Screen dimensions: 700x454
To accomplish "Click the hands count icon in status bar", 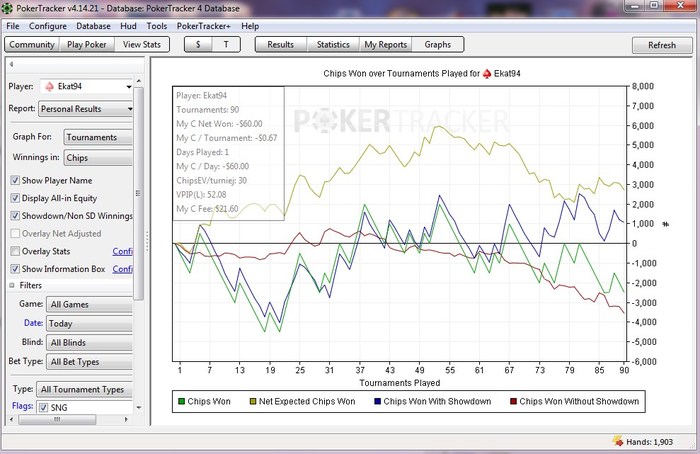I will pyautogui.click(x=618, y=441).
